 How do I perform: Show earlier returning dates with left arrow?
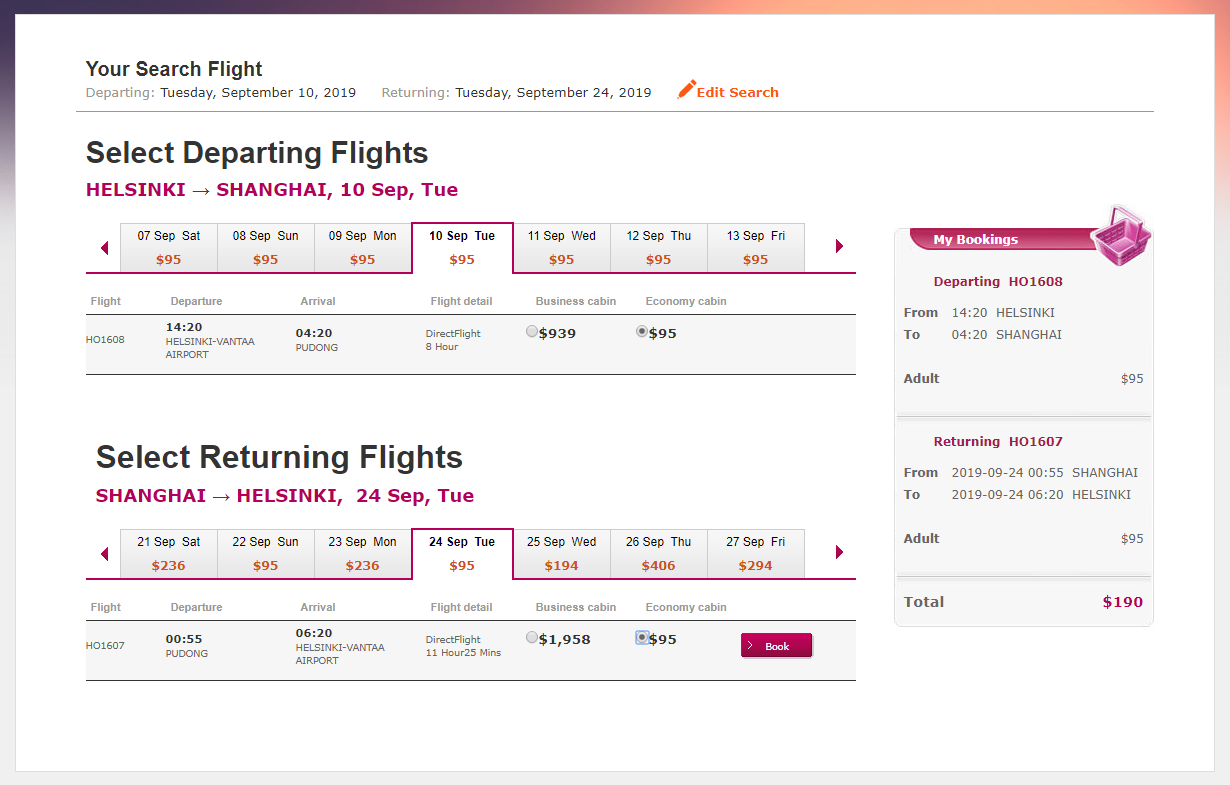105,554
